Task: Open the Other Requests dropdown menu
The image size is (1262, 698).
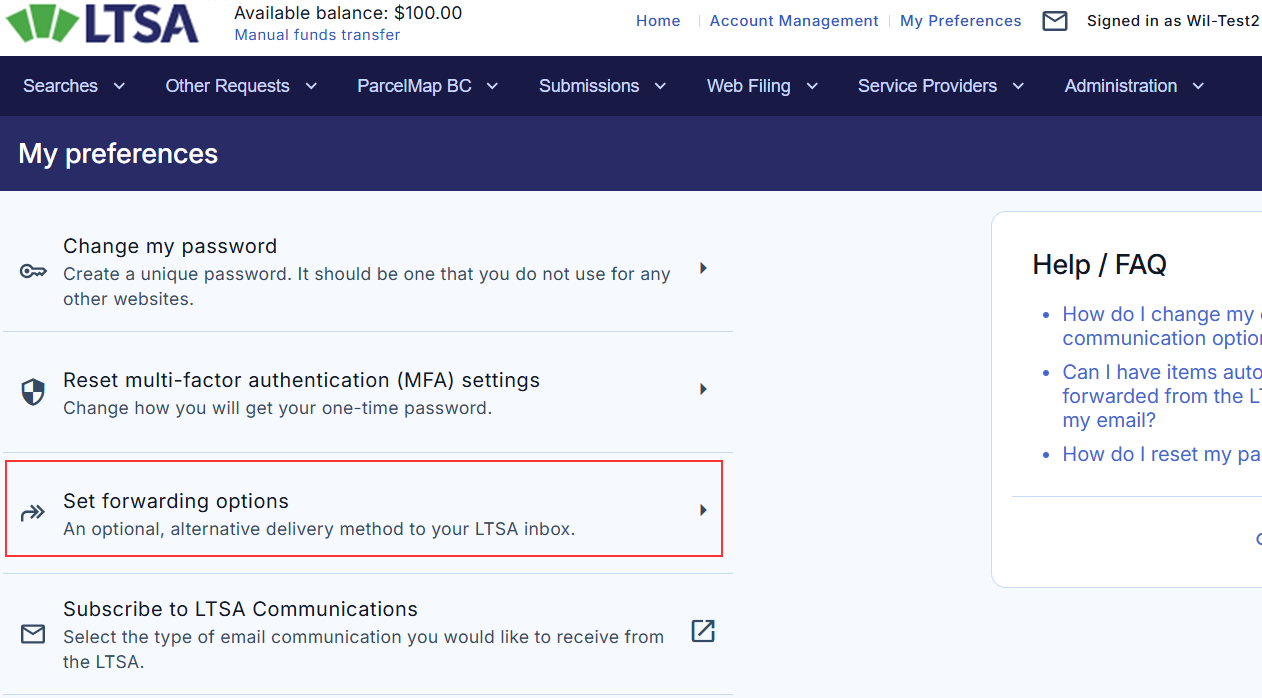Action: (241, 86)
